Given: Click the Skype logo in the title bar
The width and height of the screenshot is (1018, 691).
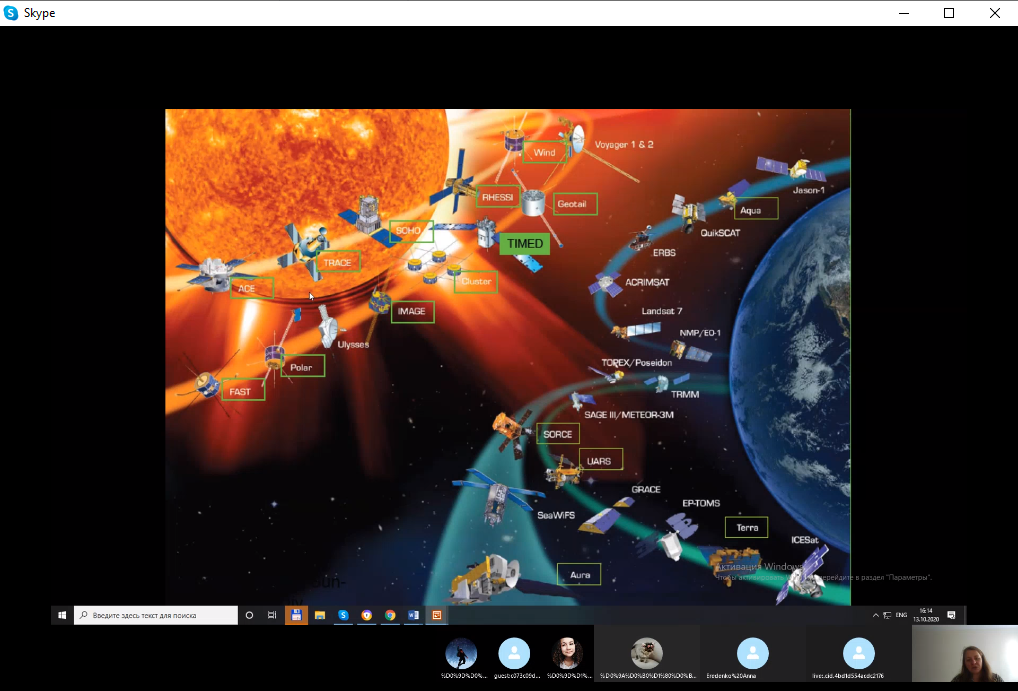Looking at the screenshot, I should tap(10, 13).
